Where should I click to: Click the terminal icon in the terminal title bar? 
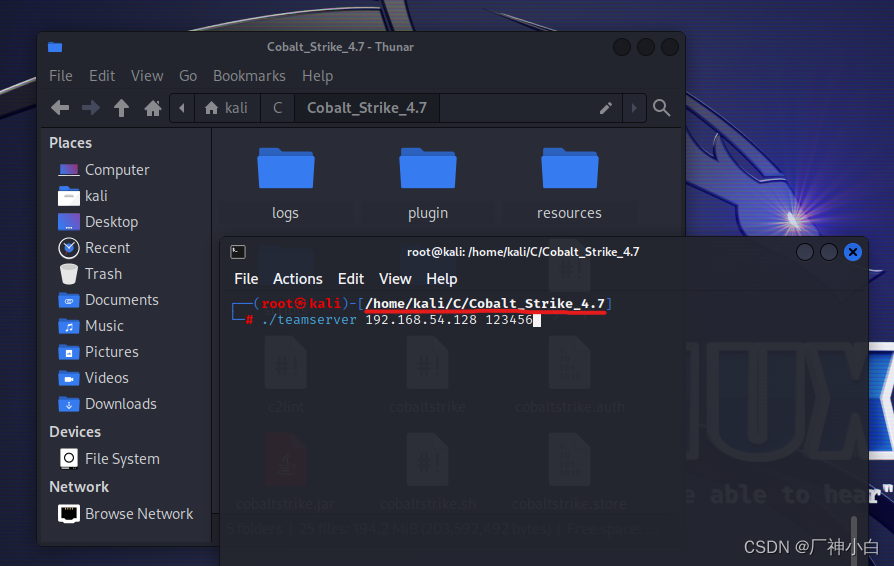(x=238, y=252)
